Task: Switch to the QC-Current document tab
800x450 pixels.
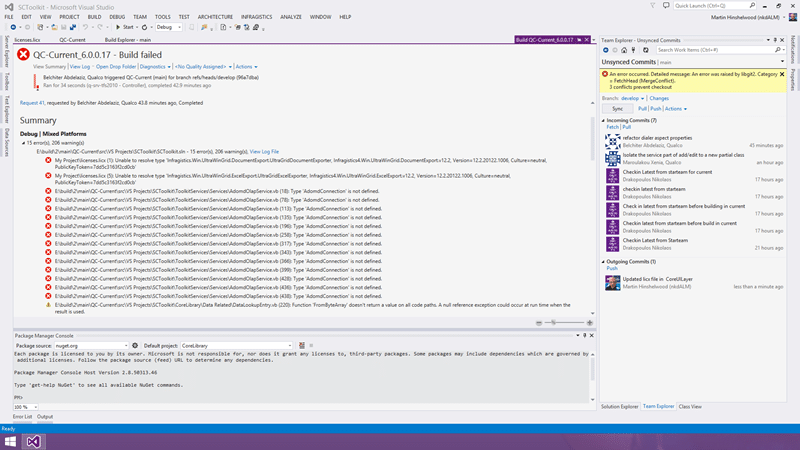Action: click(x=72, y=40)
